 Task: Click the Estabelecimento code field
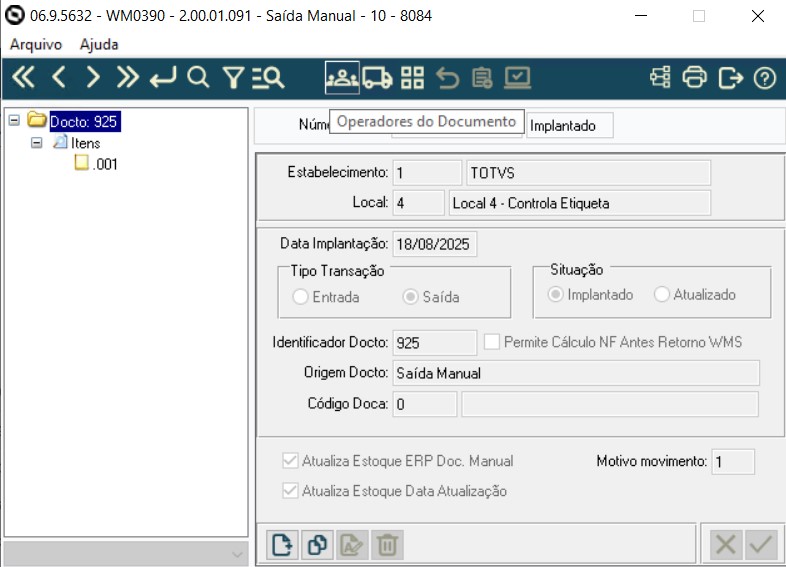click(x=427, y=173)
